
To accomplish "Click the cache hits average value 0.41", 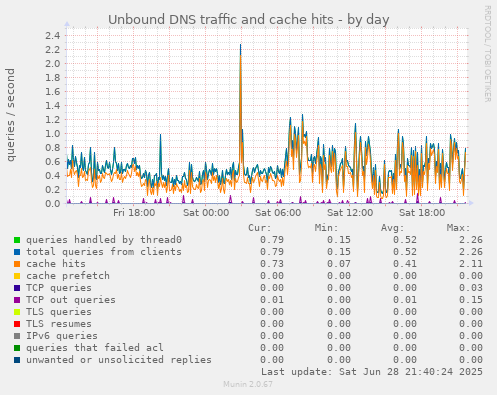I will point(405,264).
